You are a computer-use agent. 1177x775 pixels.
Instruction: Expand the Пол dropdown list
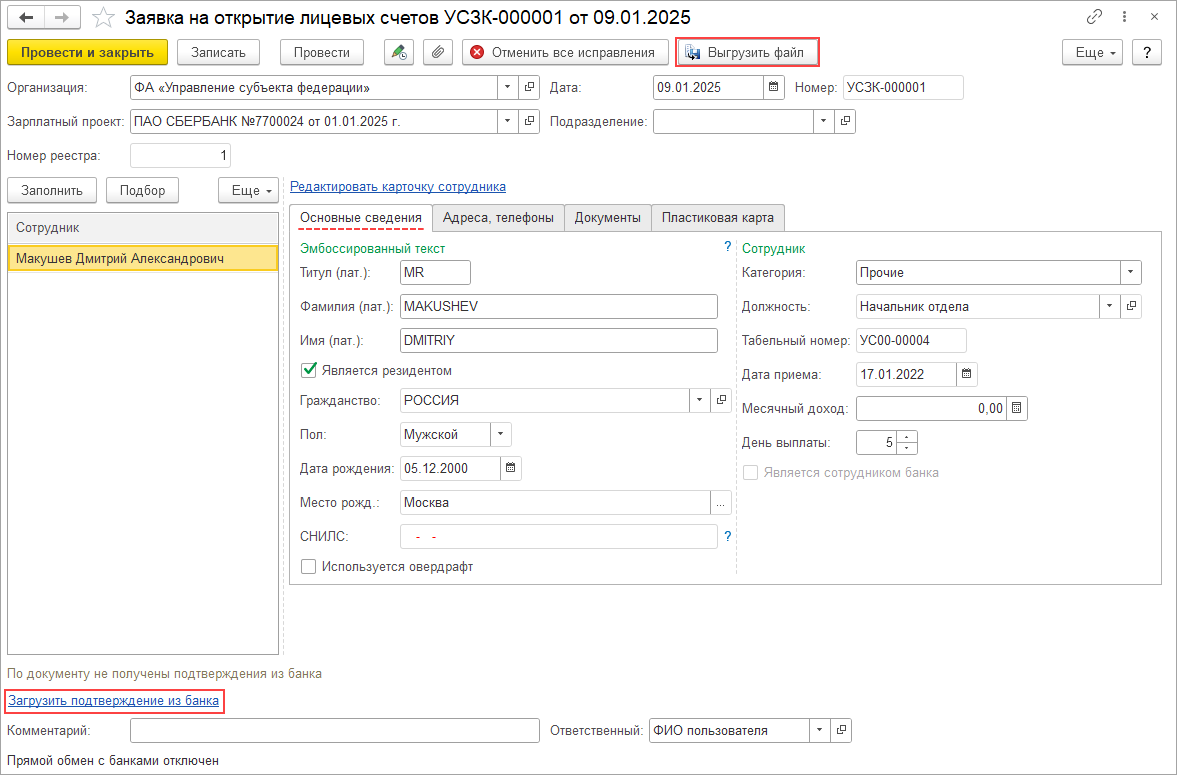501,434
